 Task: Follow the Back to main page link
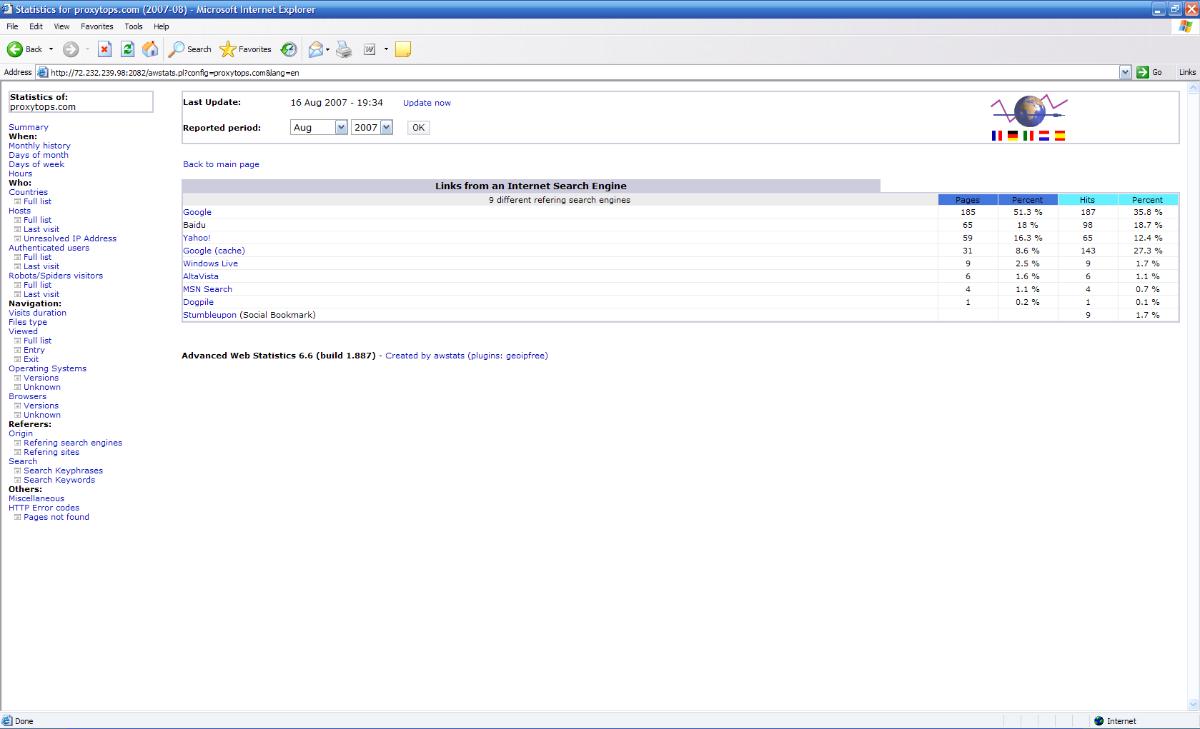click(x=221, y=164)
